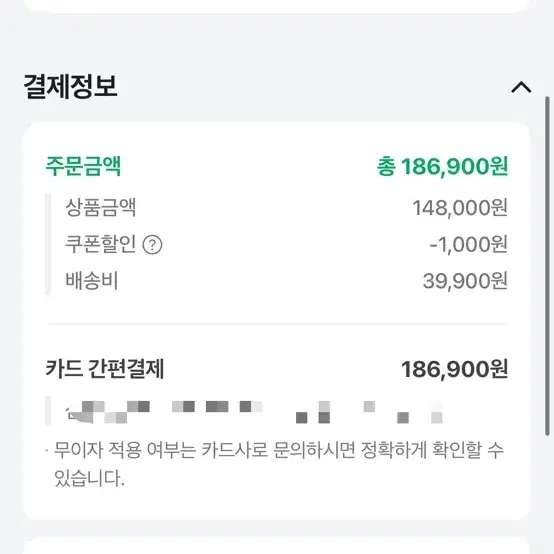Select the green 주문금액 label
The height and width of the screenshot is (554, 554).
pos(83,166)
